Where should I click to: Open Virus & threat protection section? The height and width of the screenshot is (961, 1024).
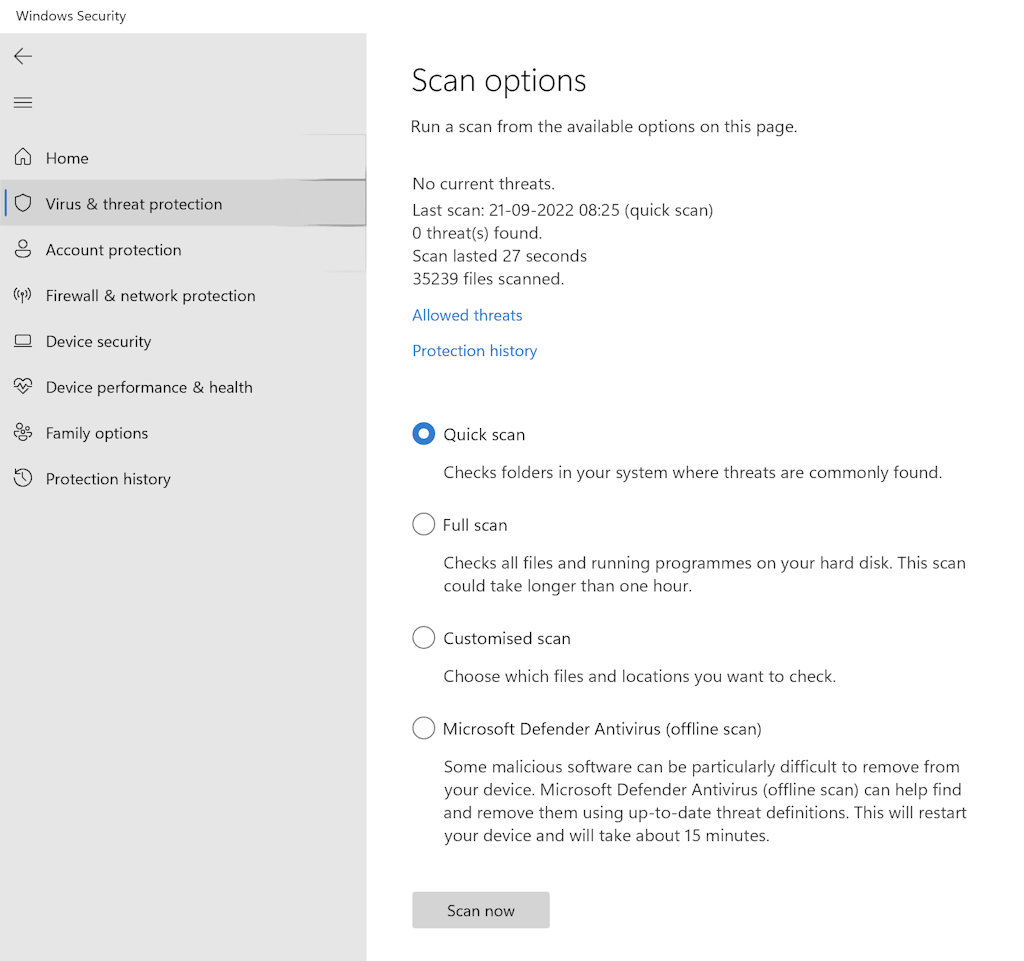[183, 204]
